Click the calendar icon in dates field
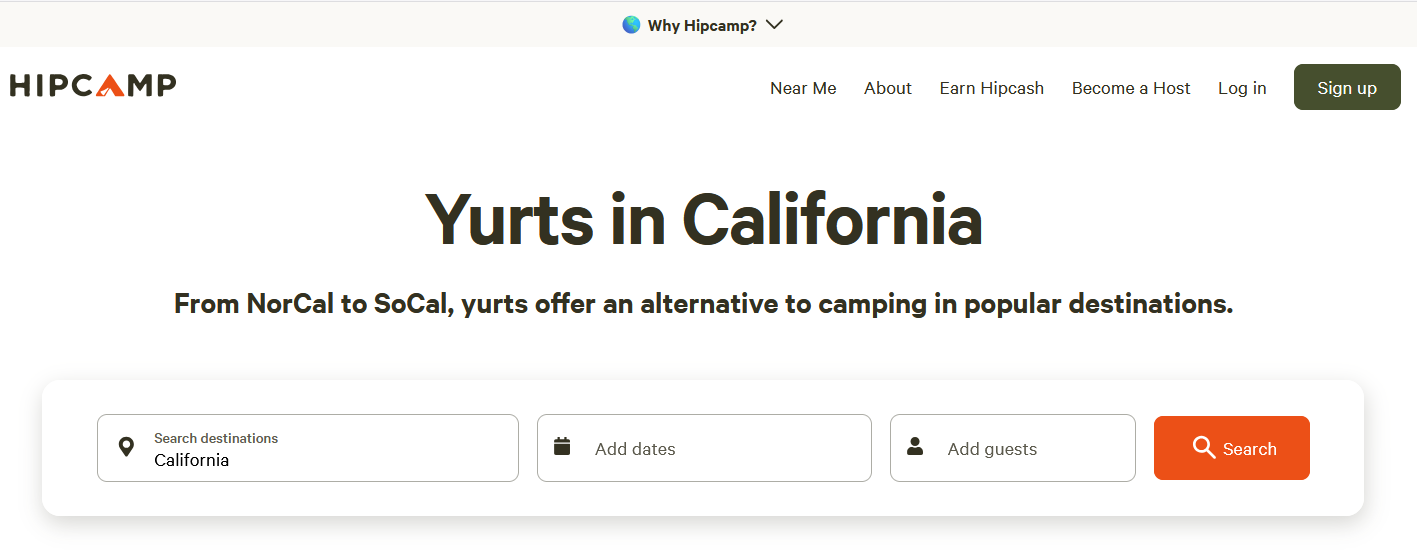Viewport: 1417px width, 556px height. (x=562, y=446)
